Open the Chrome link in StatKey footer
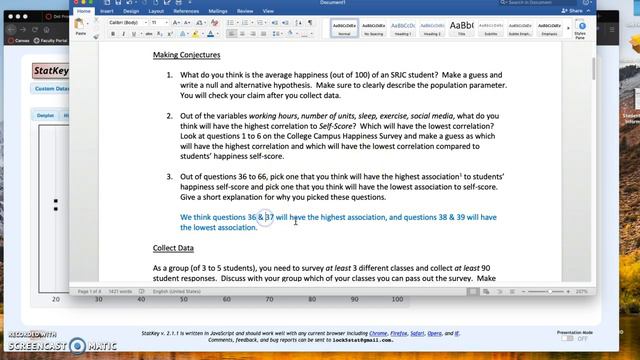This screenshot has height=360, width=640. click(378, 333)
